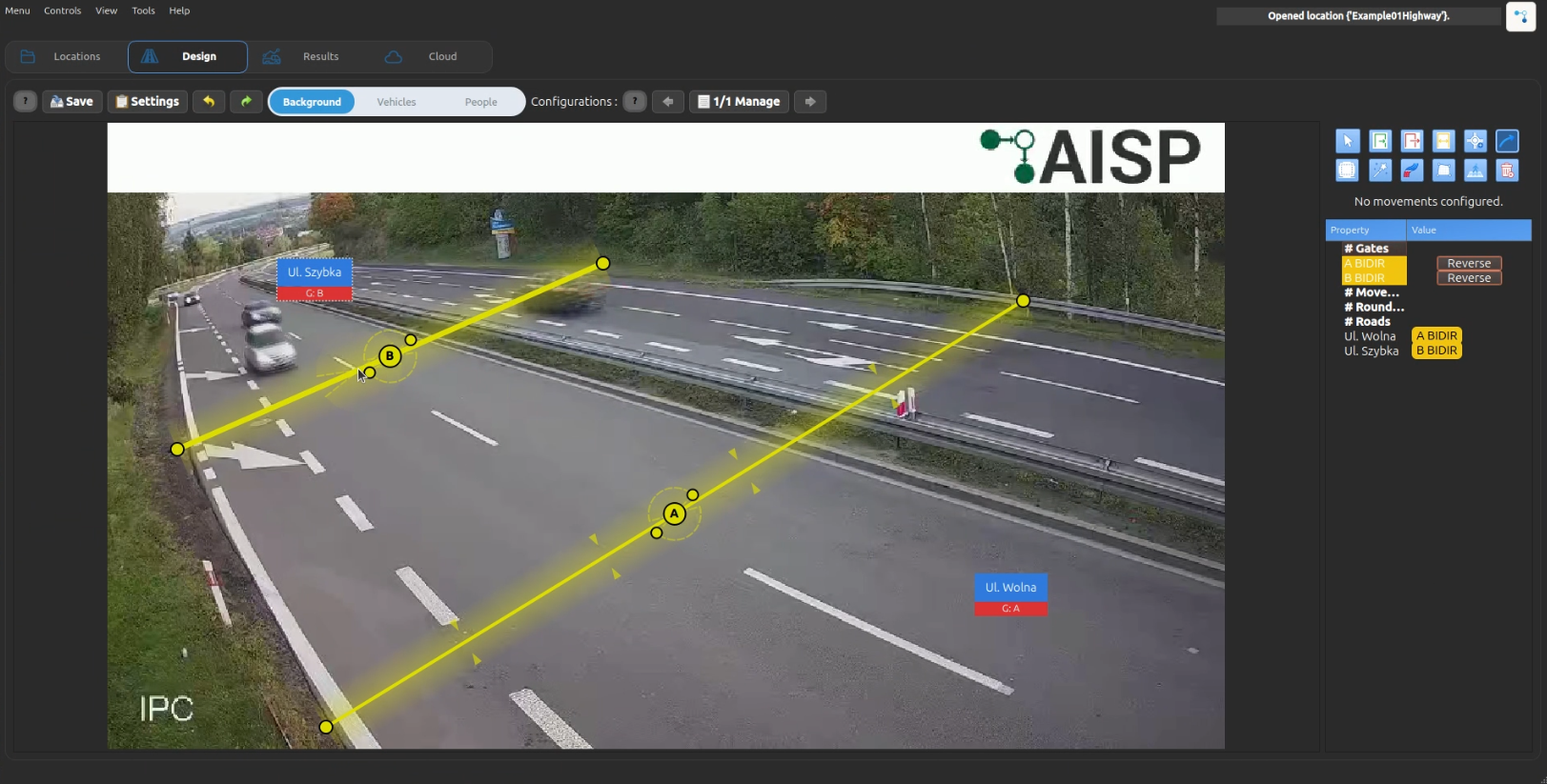This screenshot has height=784, width=1547.
Task: Open the 1/1 Manage configurations button
Action: (x=739, y=101)
